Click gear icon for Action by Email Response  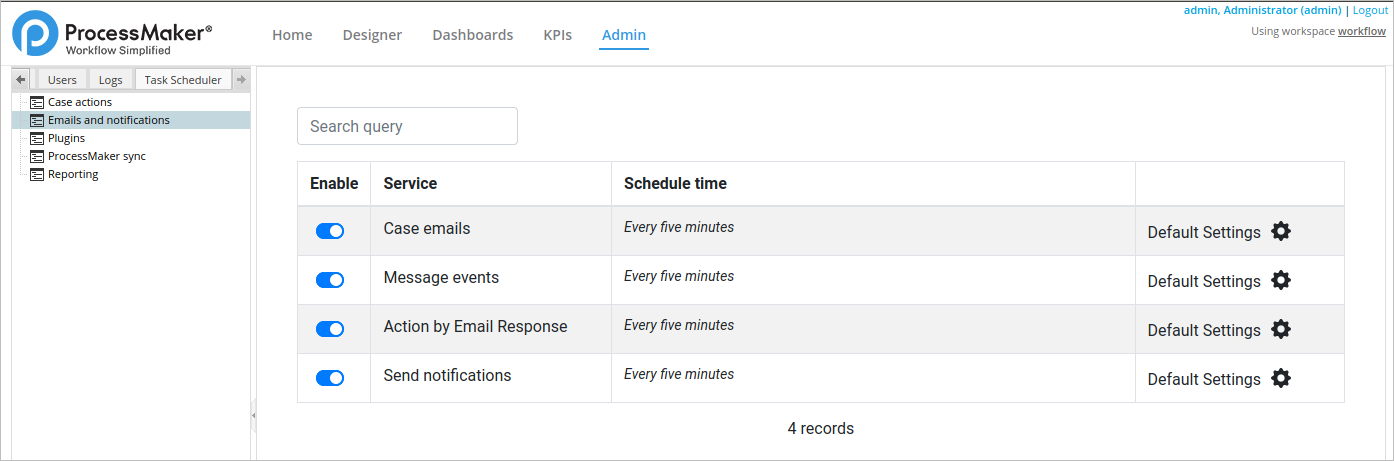[1280, 329]
